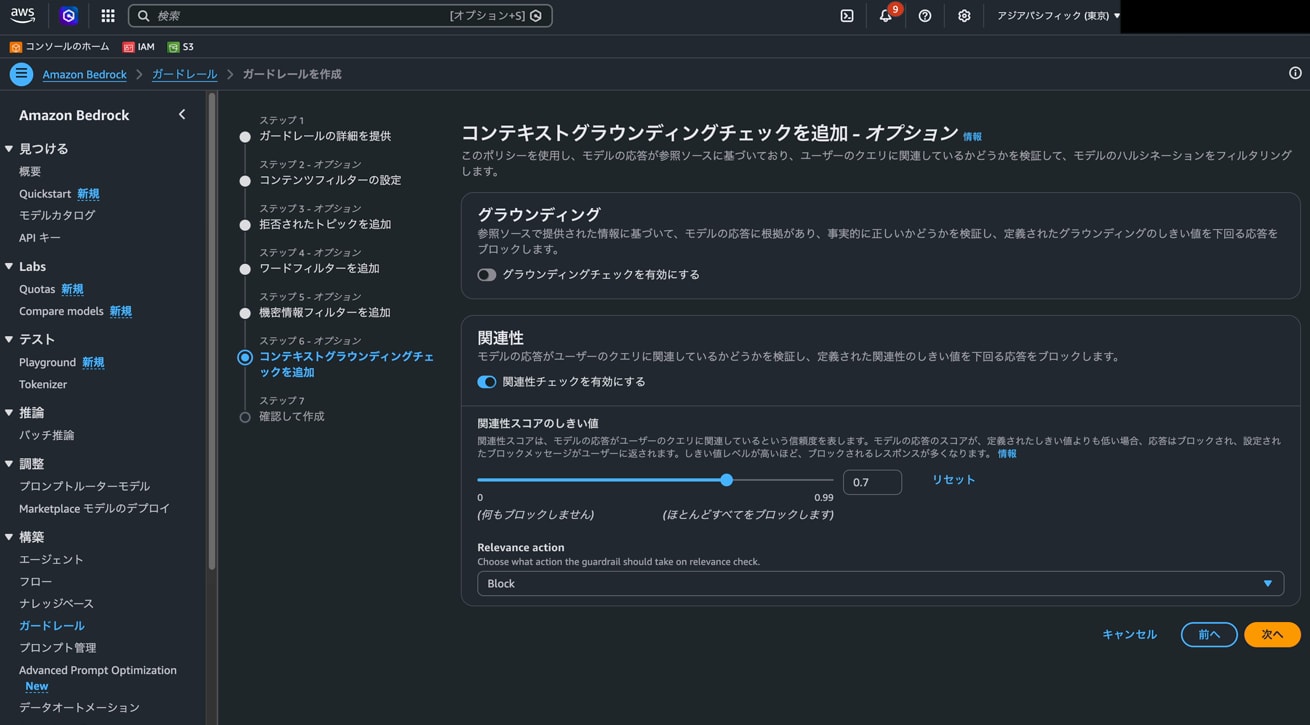Collapse the Labs sidebar section

pos(9,267)
